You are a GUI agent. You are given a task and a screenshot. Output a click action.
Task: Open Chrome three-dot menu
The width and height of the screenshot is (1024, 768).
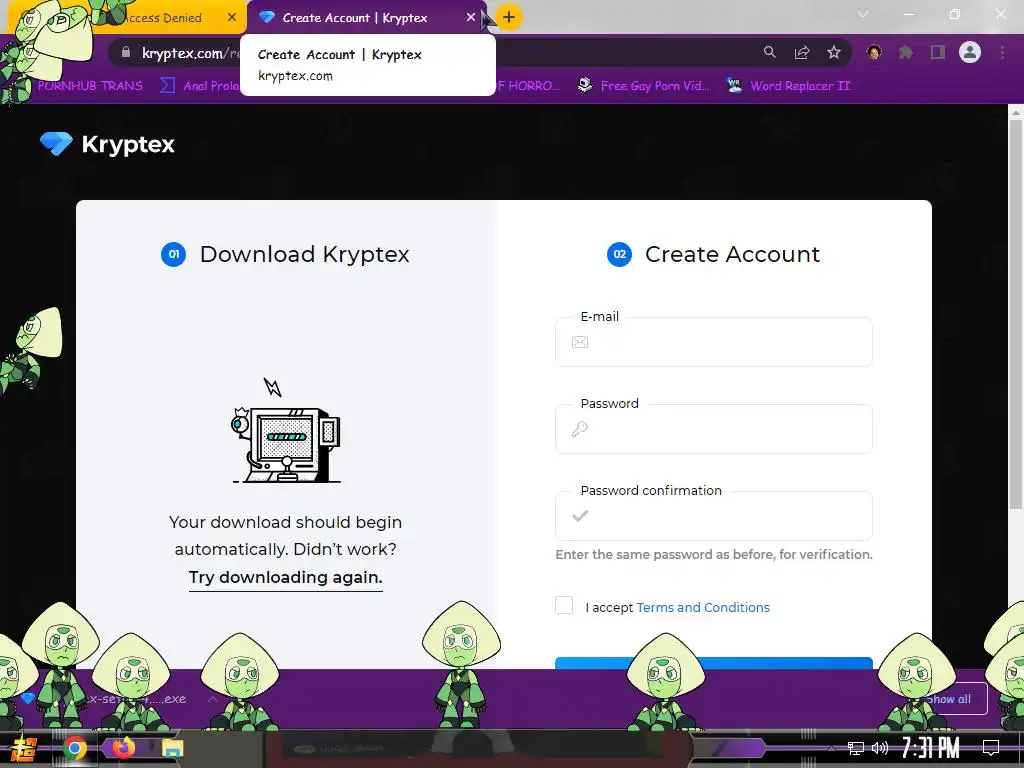tap(1002, 52)
